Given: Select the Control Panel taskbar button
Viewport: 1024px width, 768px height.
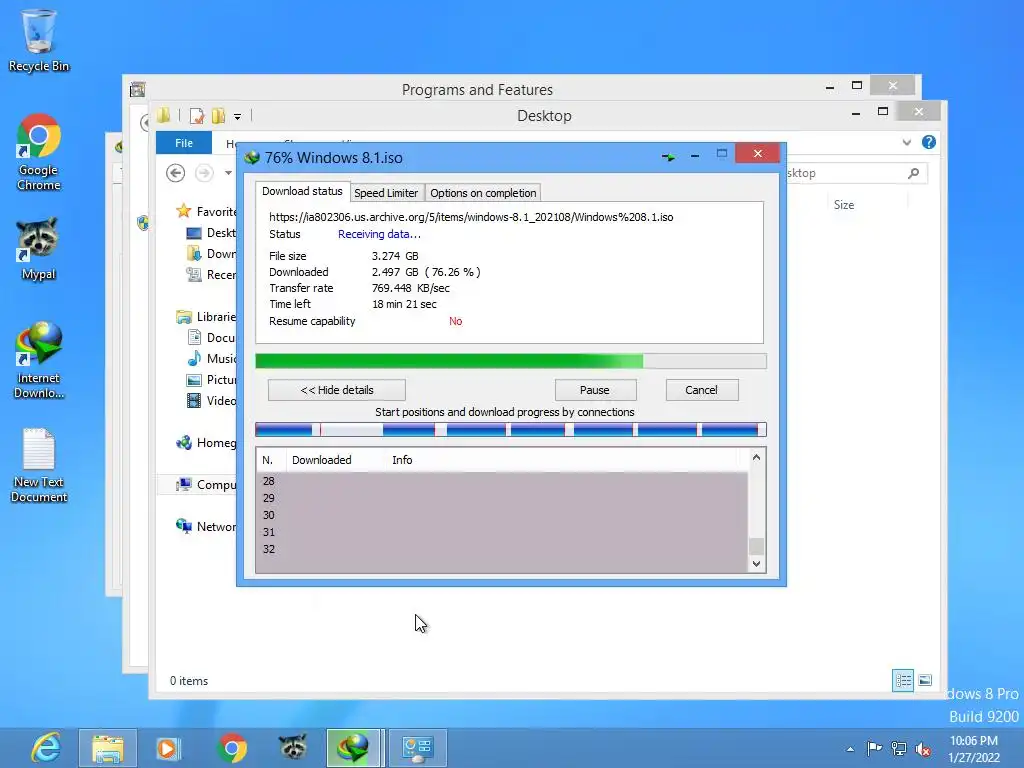Looking at the screenshot, I should (417, 748).
